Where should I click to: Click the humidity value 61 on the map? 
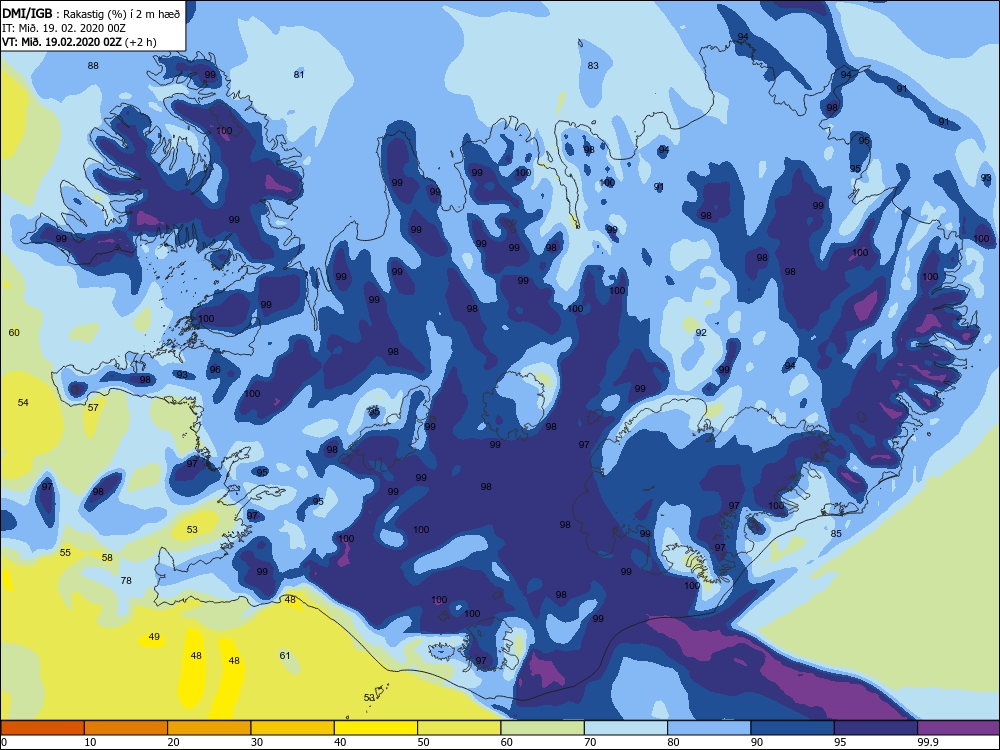(x=285, y=655)
